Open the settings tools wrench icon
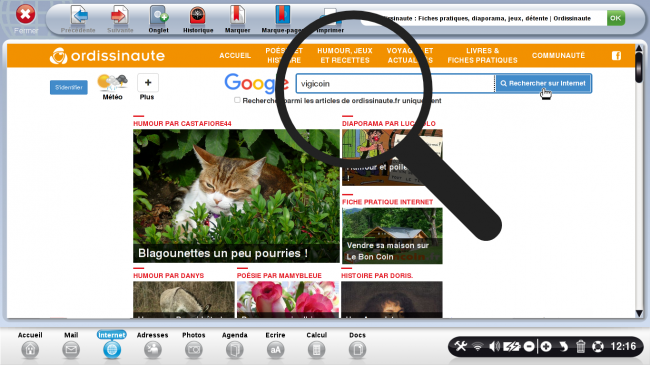This screenshot has width=650, height=365. coord(461,346)
